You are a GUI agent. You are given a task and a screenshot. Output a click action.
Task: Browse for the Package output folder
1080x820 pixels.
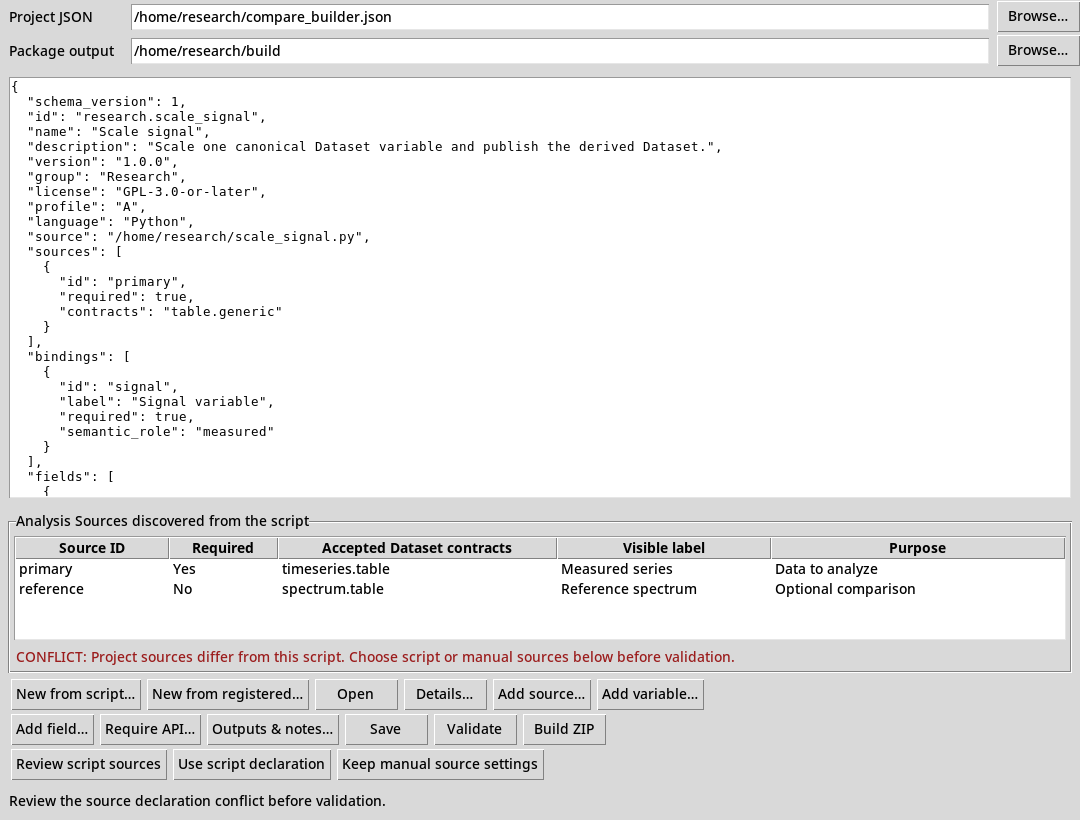pyautogui.click(x=1037, y=50)
